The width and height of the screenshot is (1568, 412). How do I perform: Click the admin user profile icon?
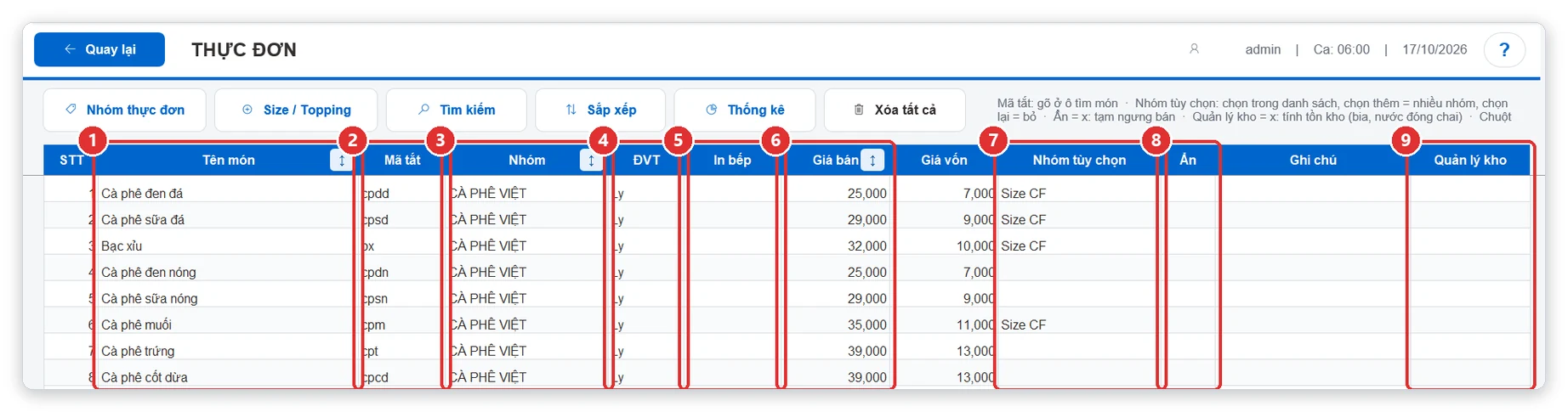pyautogui.click(x=1194, y=49)
